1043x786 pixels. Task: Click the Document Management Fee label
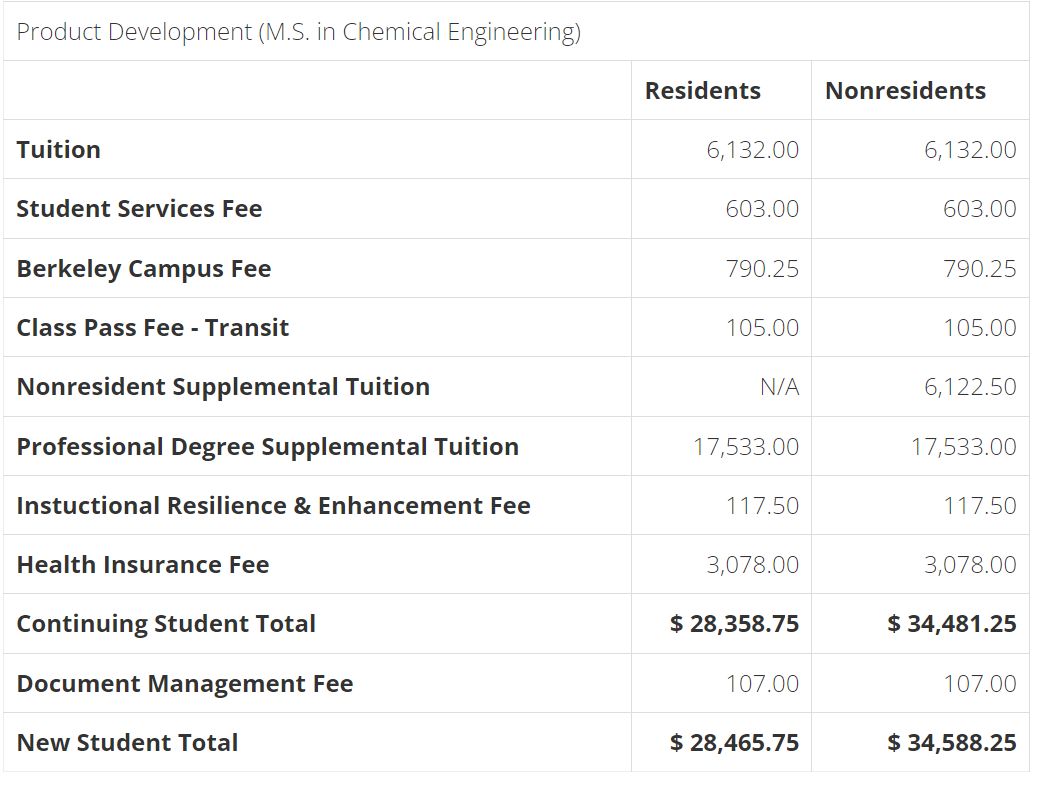point(185,684)
